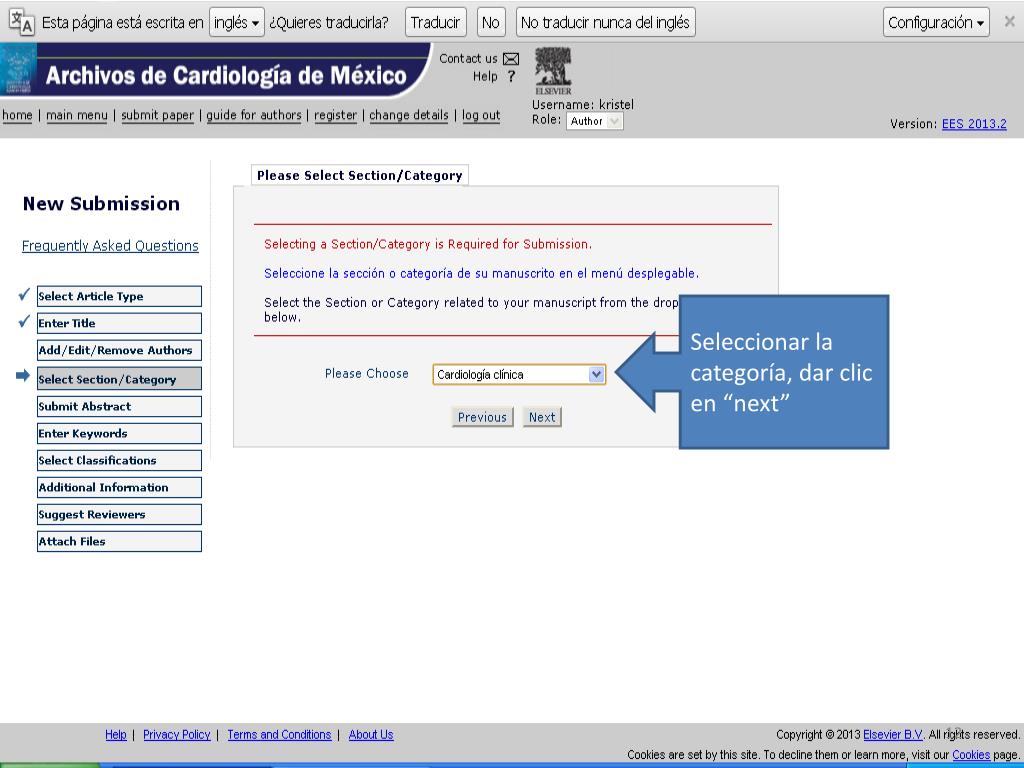This screenshot has height=768, width=1024.
Task: Click the Help question mark icon
Action: (x=511, y=77)
